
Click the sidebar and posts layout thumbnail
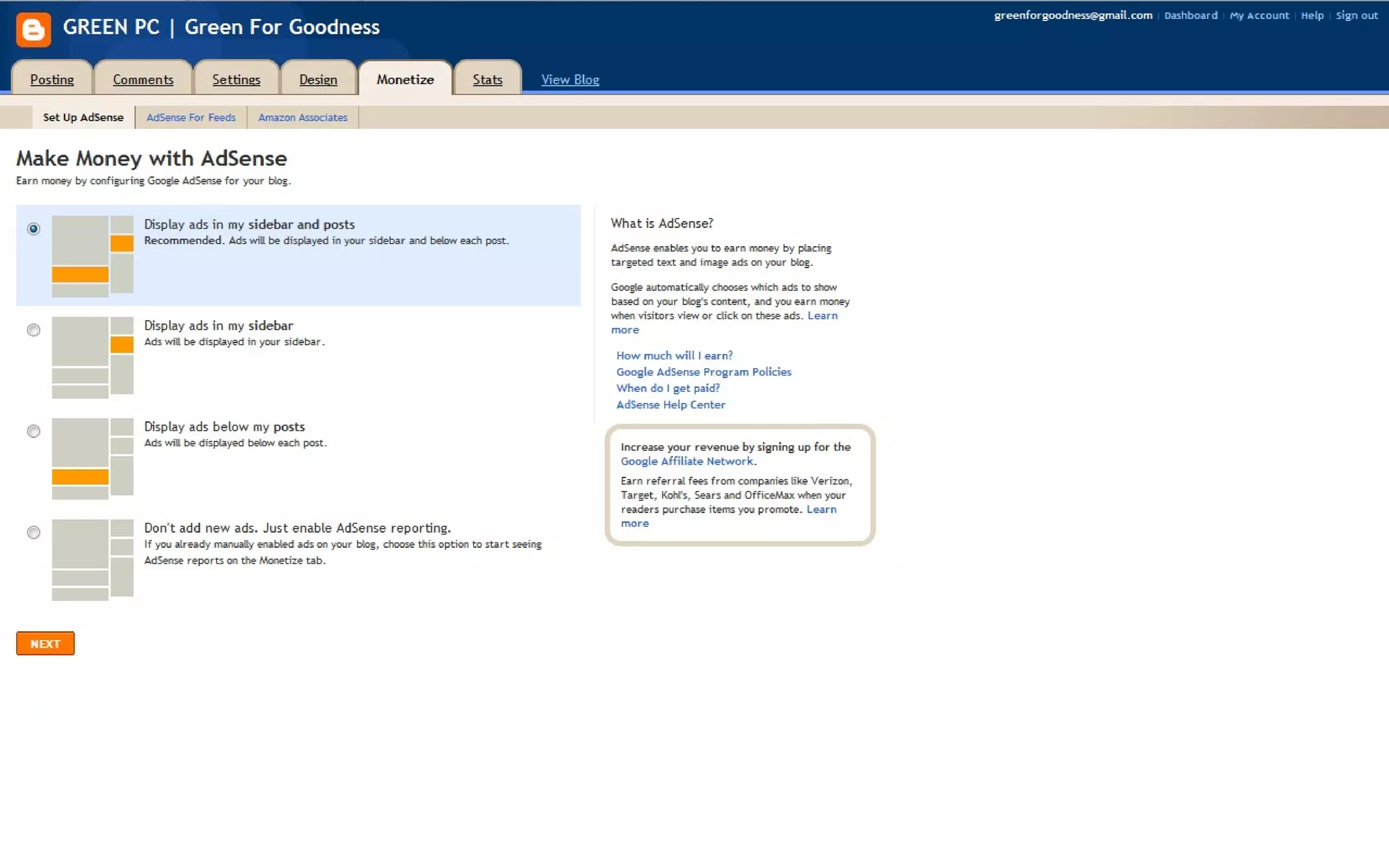tap(92, 256)
